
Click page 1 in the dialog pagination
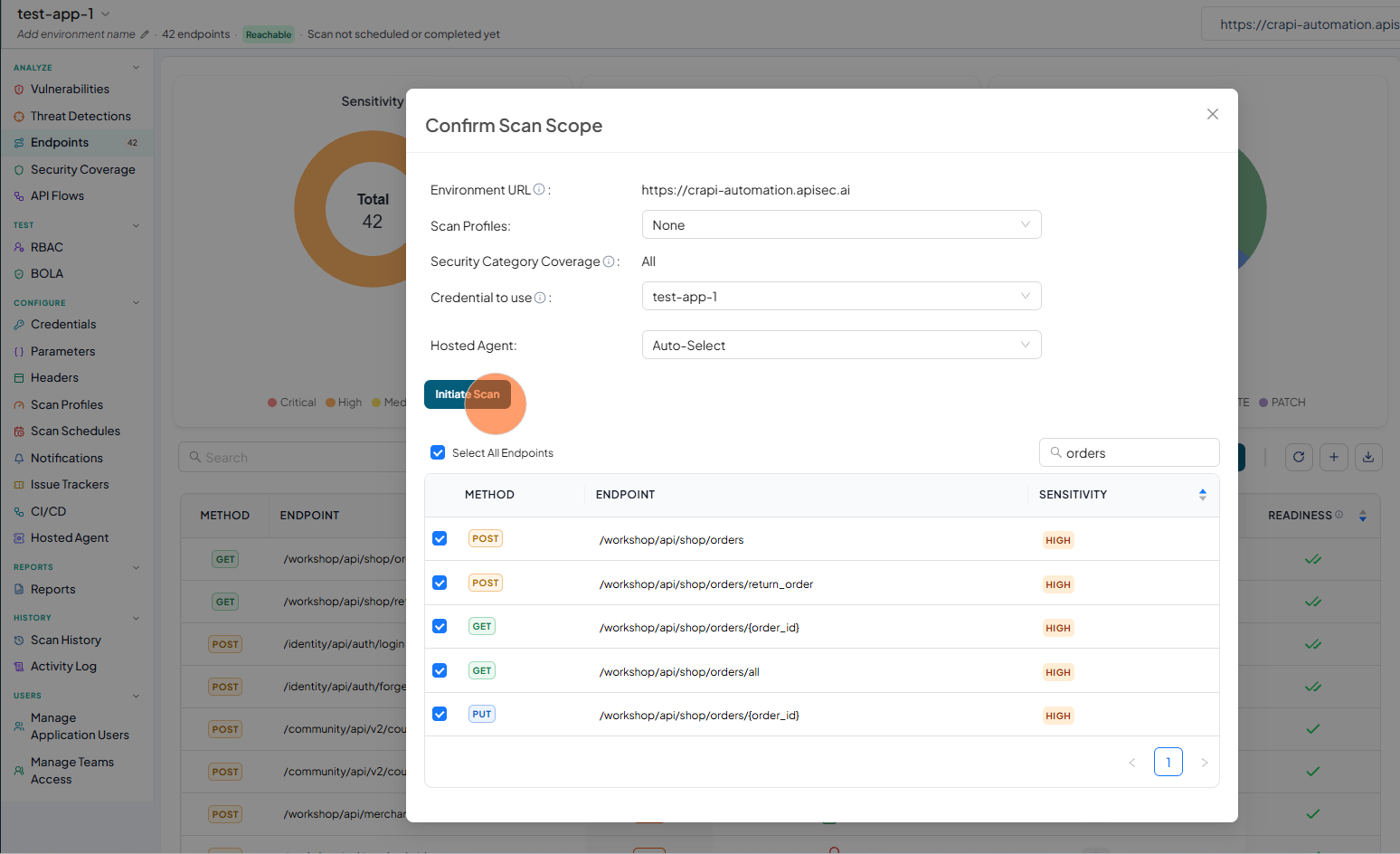pyautogui.click(x=1168, y=763)
